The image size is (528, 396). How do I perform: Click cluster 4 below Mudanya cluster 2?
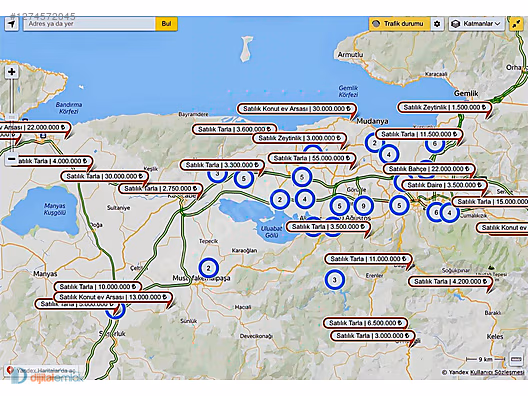pos(389,155)
